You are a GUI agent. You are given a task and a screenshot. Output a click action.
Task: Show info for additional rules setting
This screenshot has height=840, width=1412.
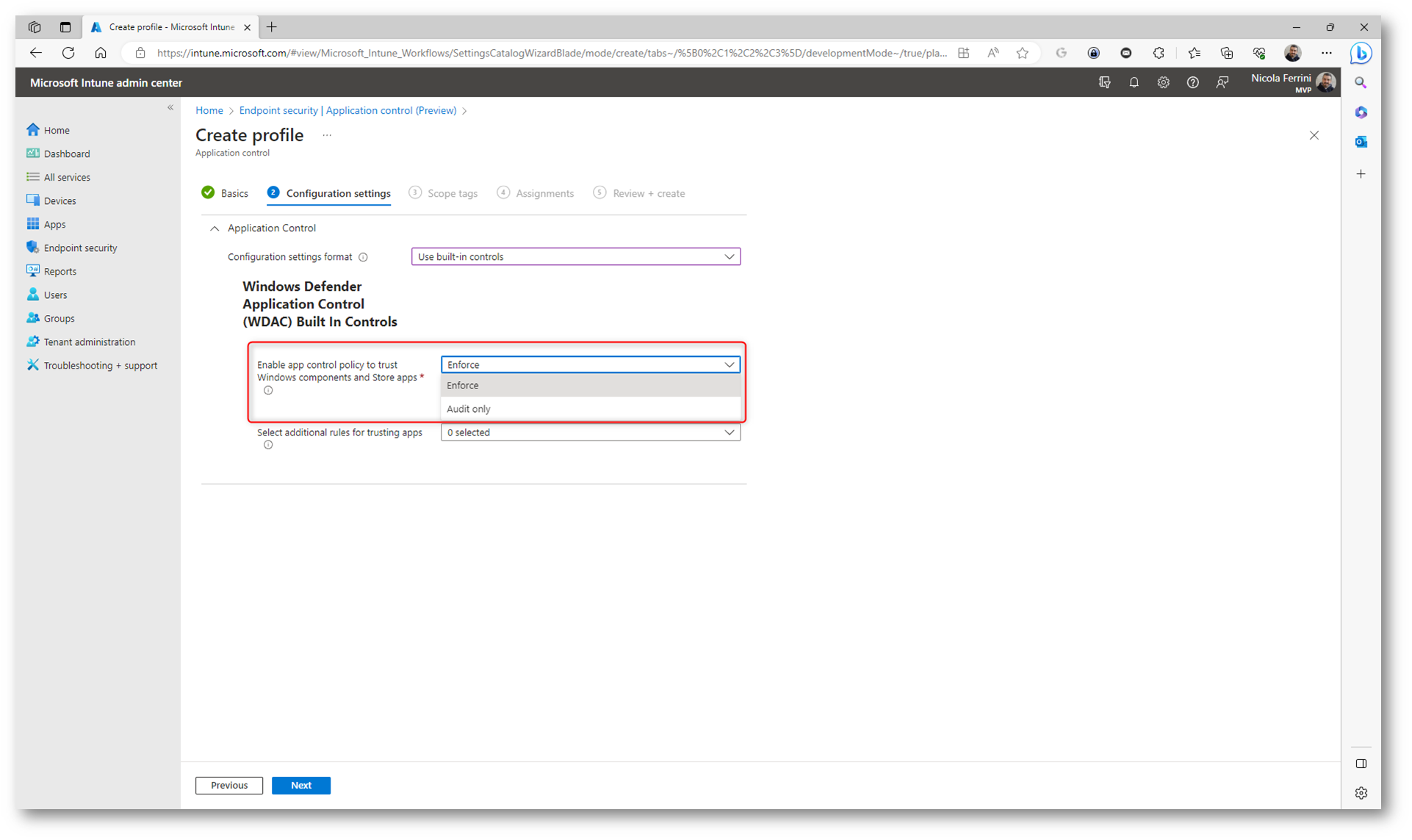tap(268, 445)
